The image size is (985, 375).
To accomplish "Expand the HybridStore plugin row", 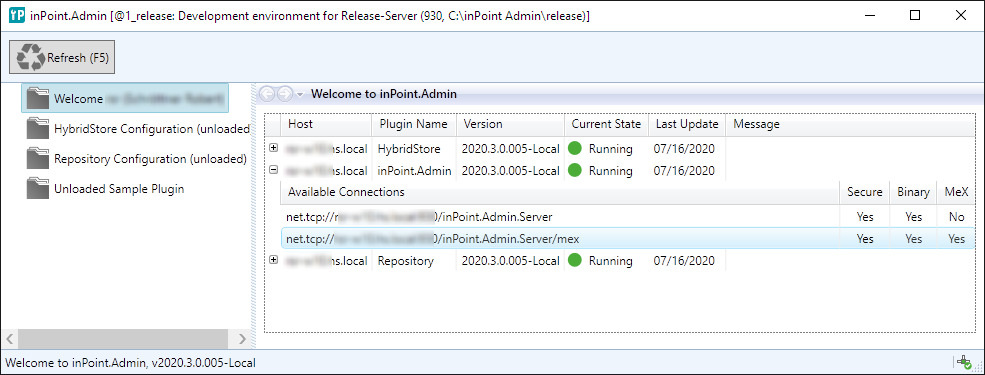I will (x=273, y=148).
